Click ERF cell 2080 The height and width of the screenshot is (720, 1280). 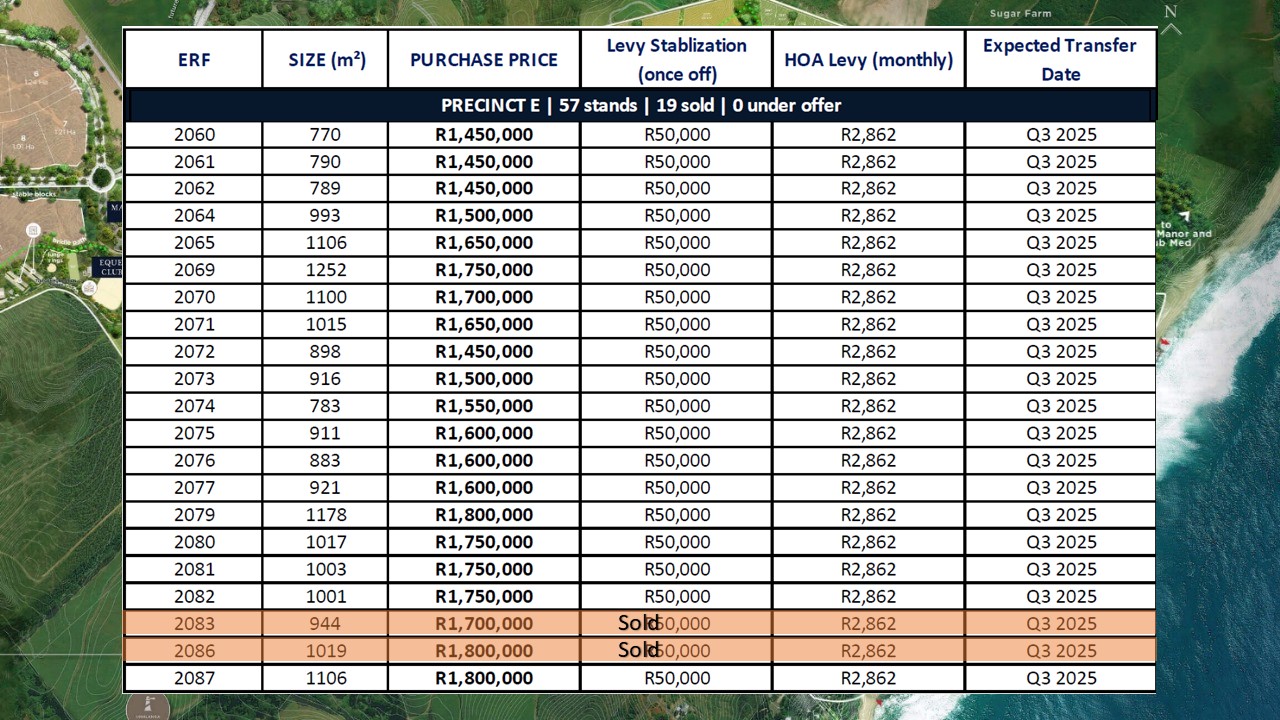tap(194, 541)
